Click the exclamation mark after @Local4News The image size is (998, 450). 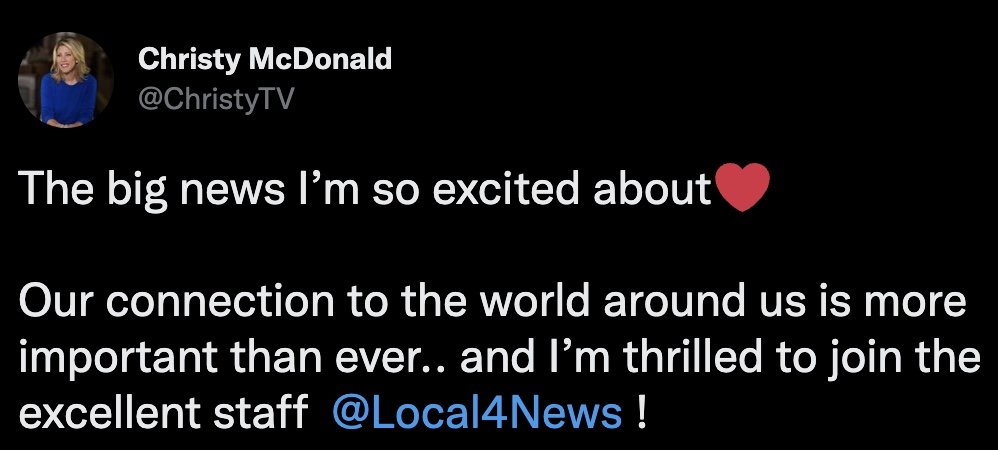(641, 412)
